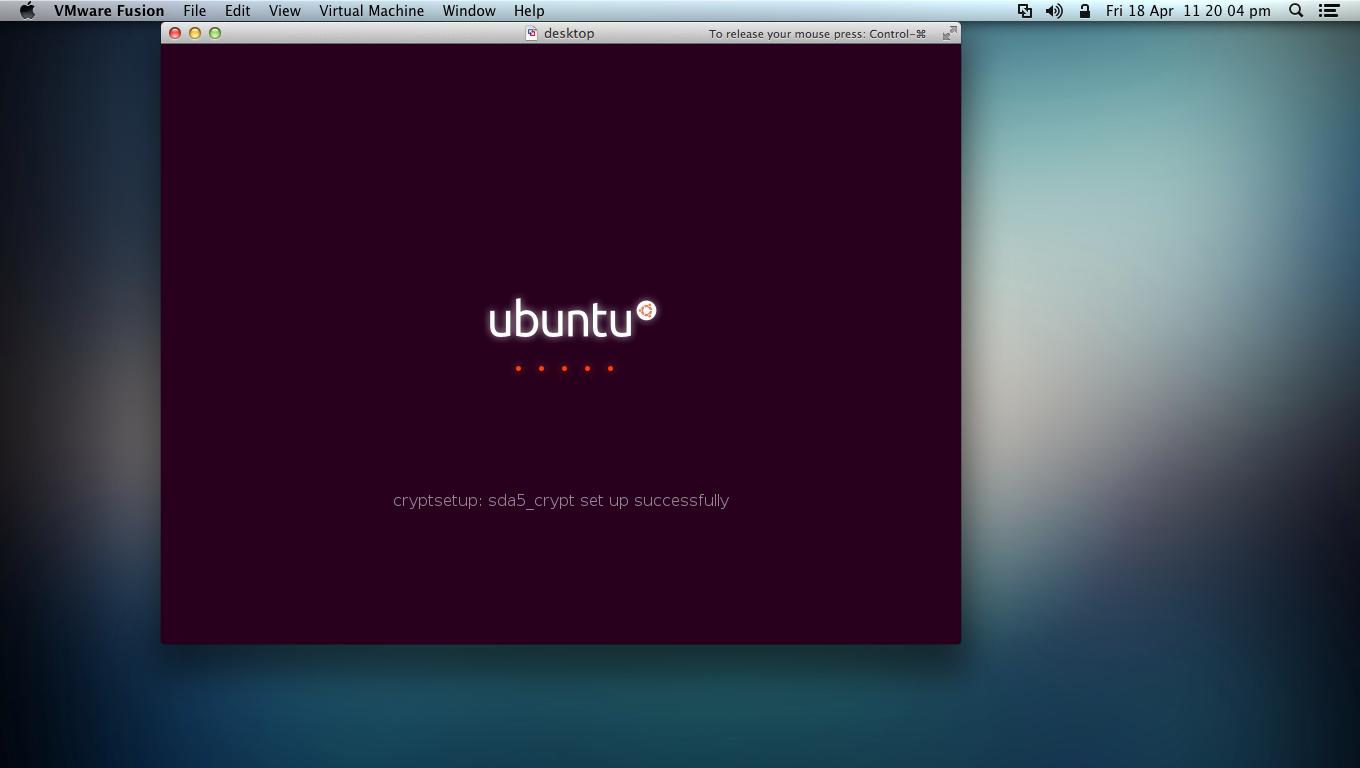Zoom the desktop VM window with green button

pyautogui.click(x=215, y=33)
